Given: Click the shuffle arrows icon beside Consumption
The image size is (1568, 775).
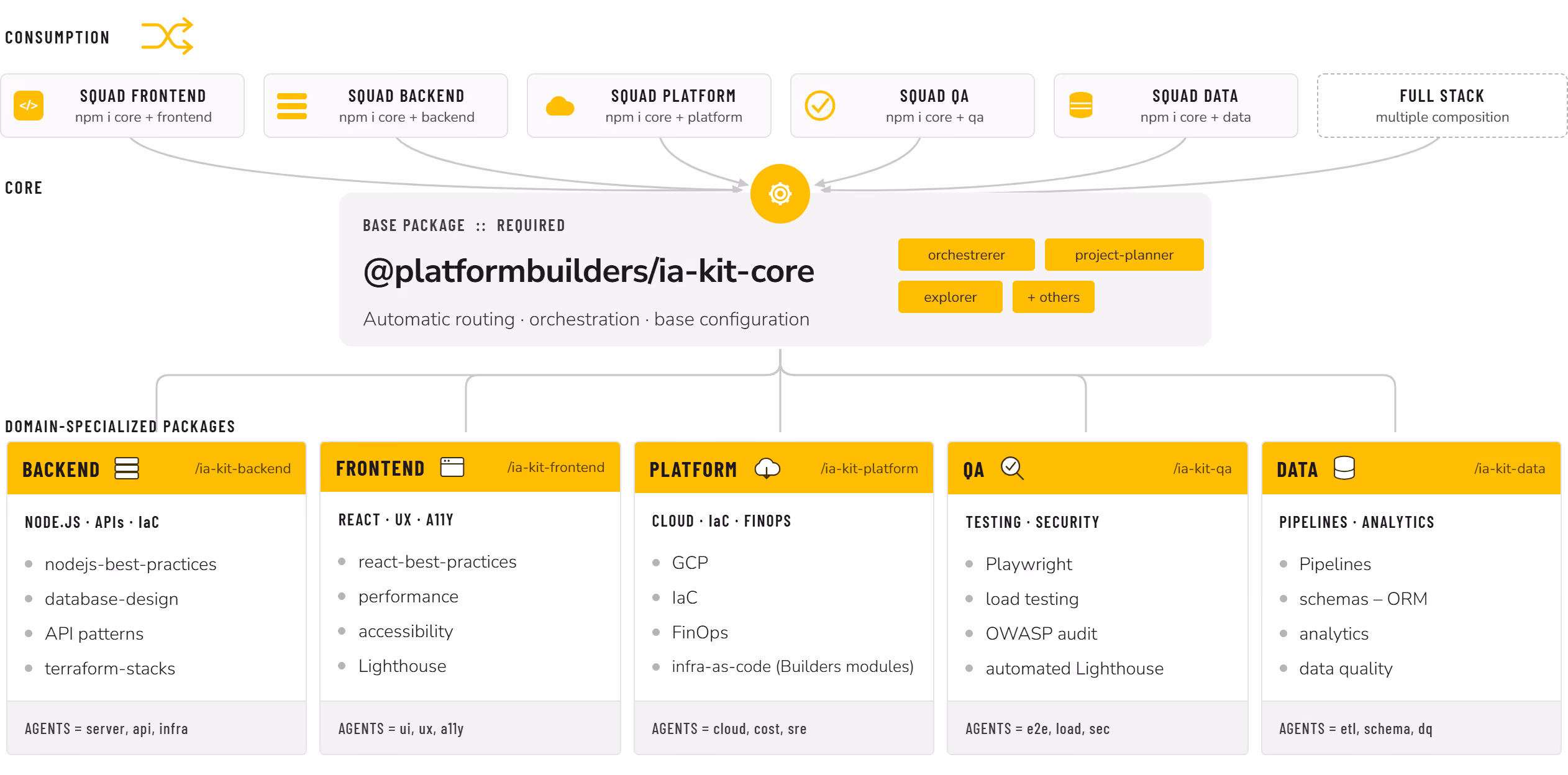Looking at the screenshot, I should (167, 36).
